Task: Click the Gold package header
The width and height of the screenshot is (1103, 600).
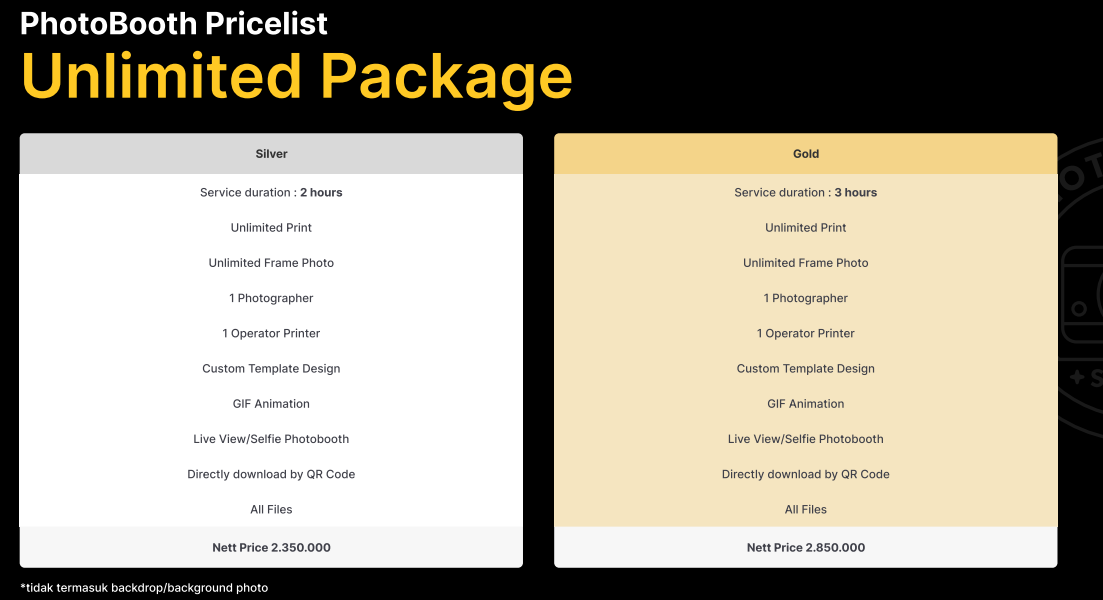Action: click(805, 153)
